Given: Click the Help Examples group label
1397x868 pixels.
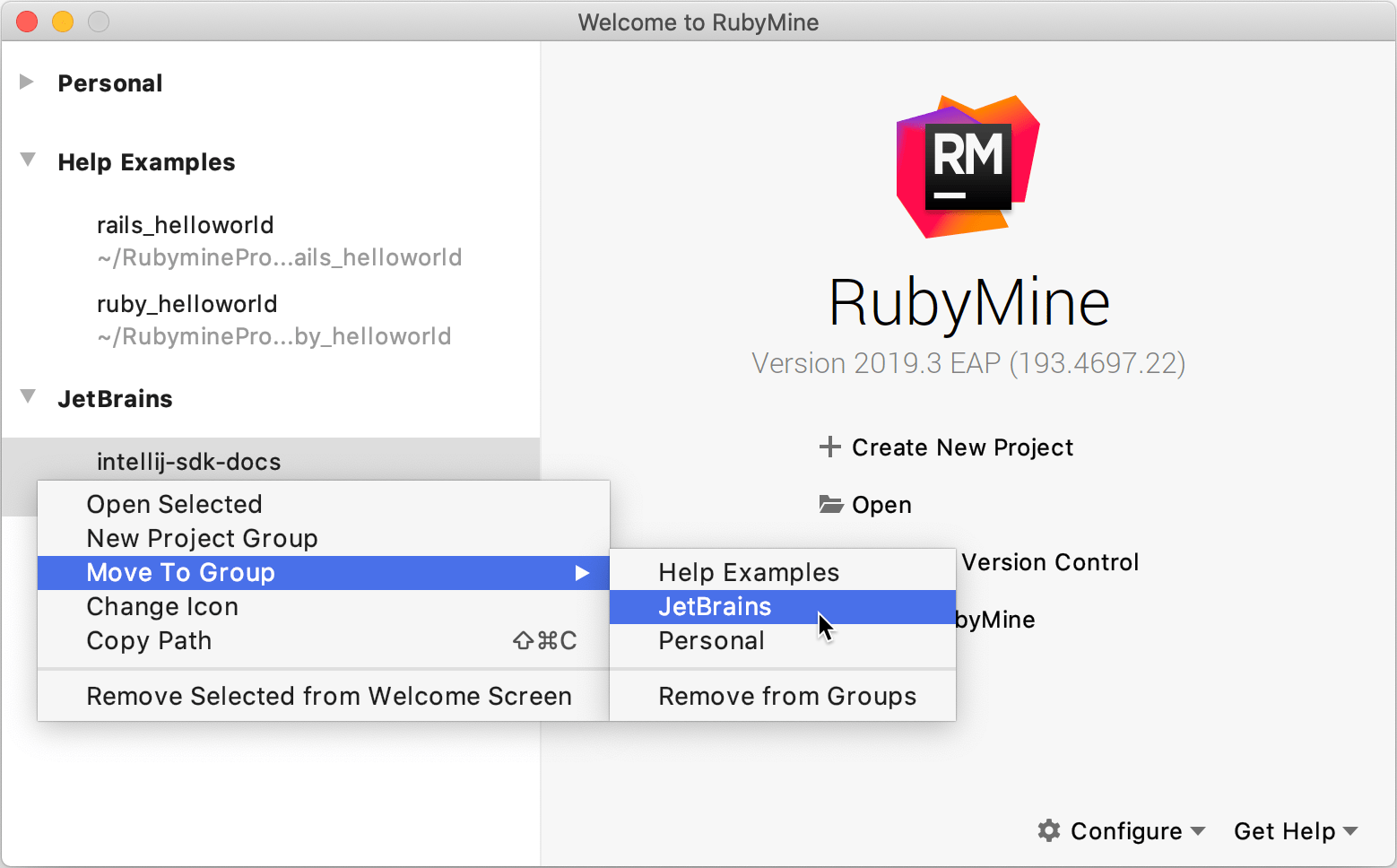Looking at the screenshot, I should [x=146, y=162].
